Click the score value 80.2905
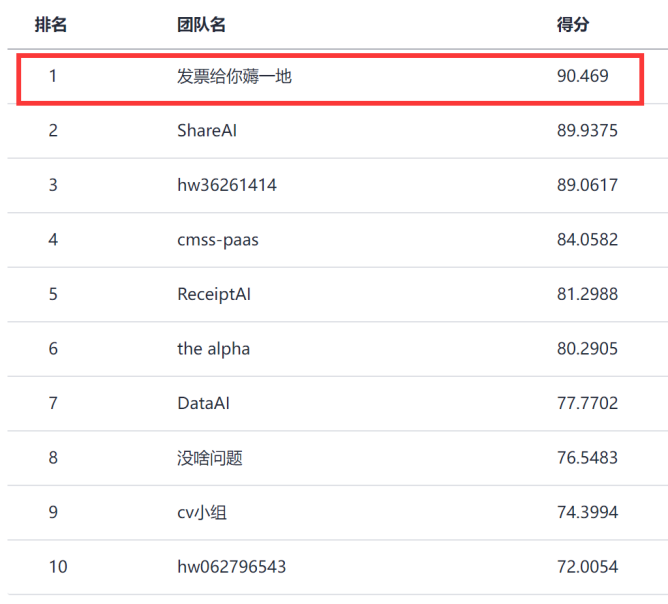Viewport: 668px width, 604px height. click(587, 349)
